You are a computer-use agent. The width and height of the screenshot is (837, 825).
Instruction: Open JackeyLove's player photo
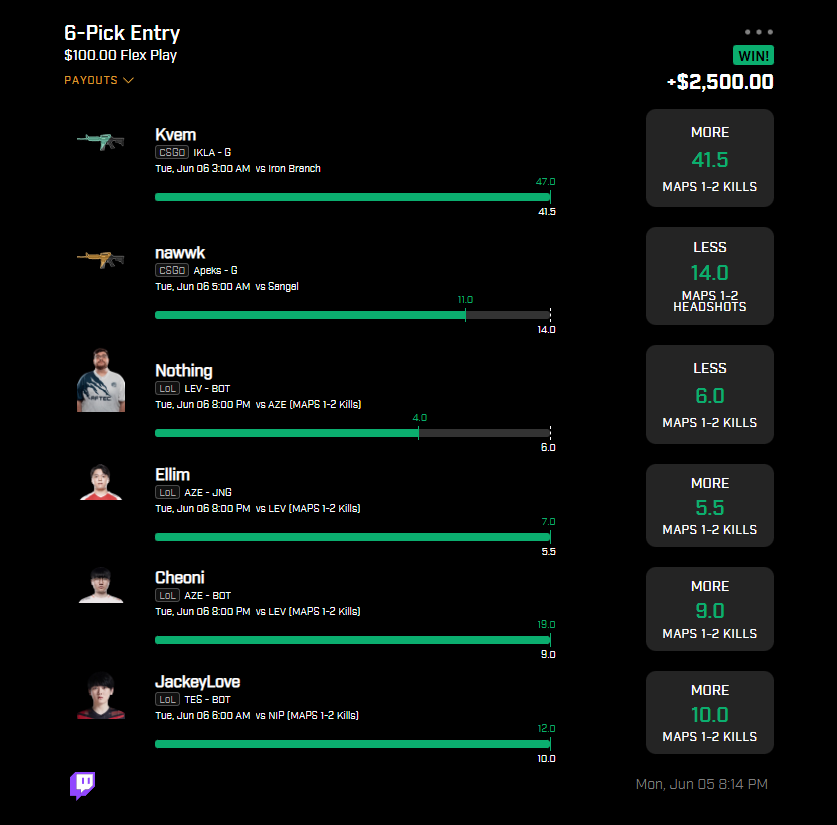click(101, 695)
